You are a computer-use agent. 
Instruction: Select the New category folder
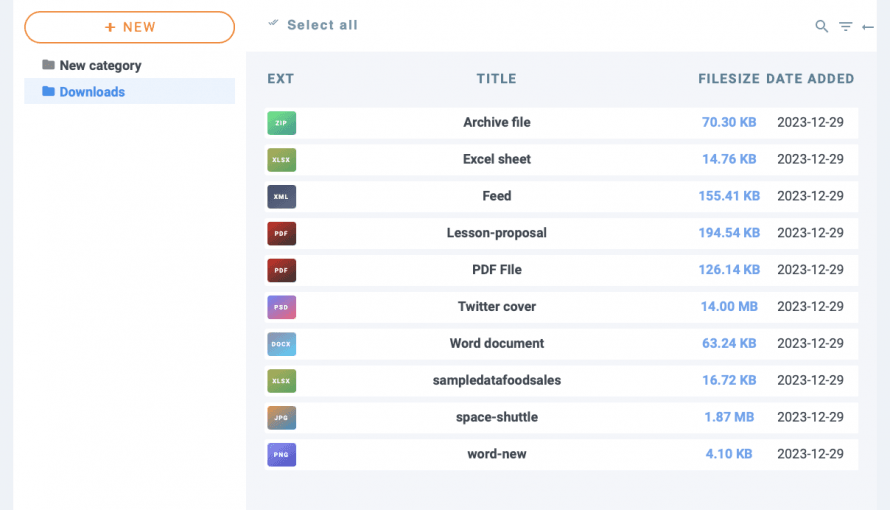coord(100,65)
